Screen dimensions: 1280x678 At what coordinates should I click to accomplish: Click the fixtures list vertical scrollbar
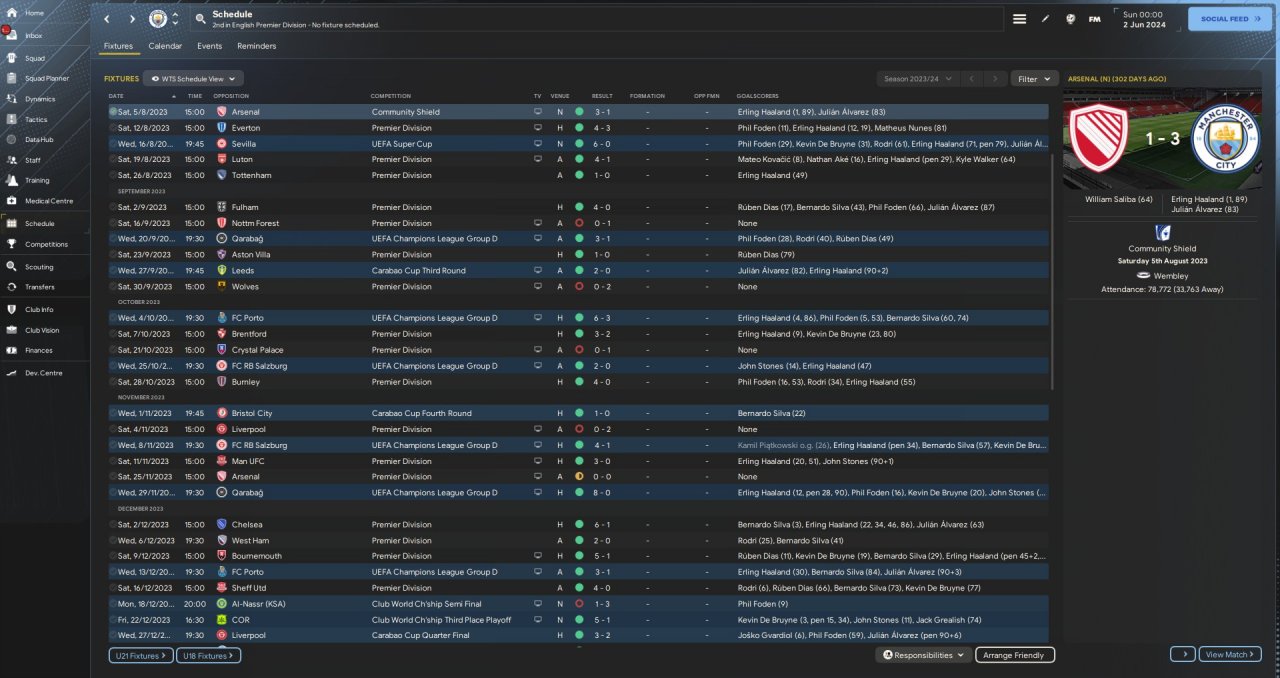[x=1050, y=250]
